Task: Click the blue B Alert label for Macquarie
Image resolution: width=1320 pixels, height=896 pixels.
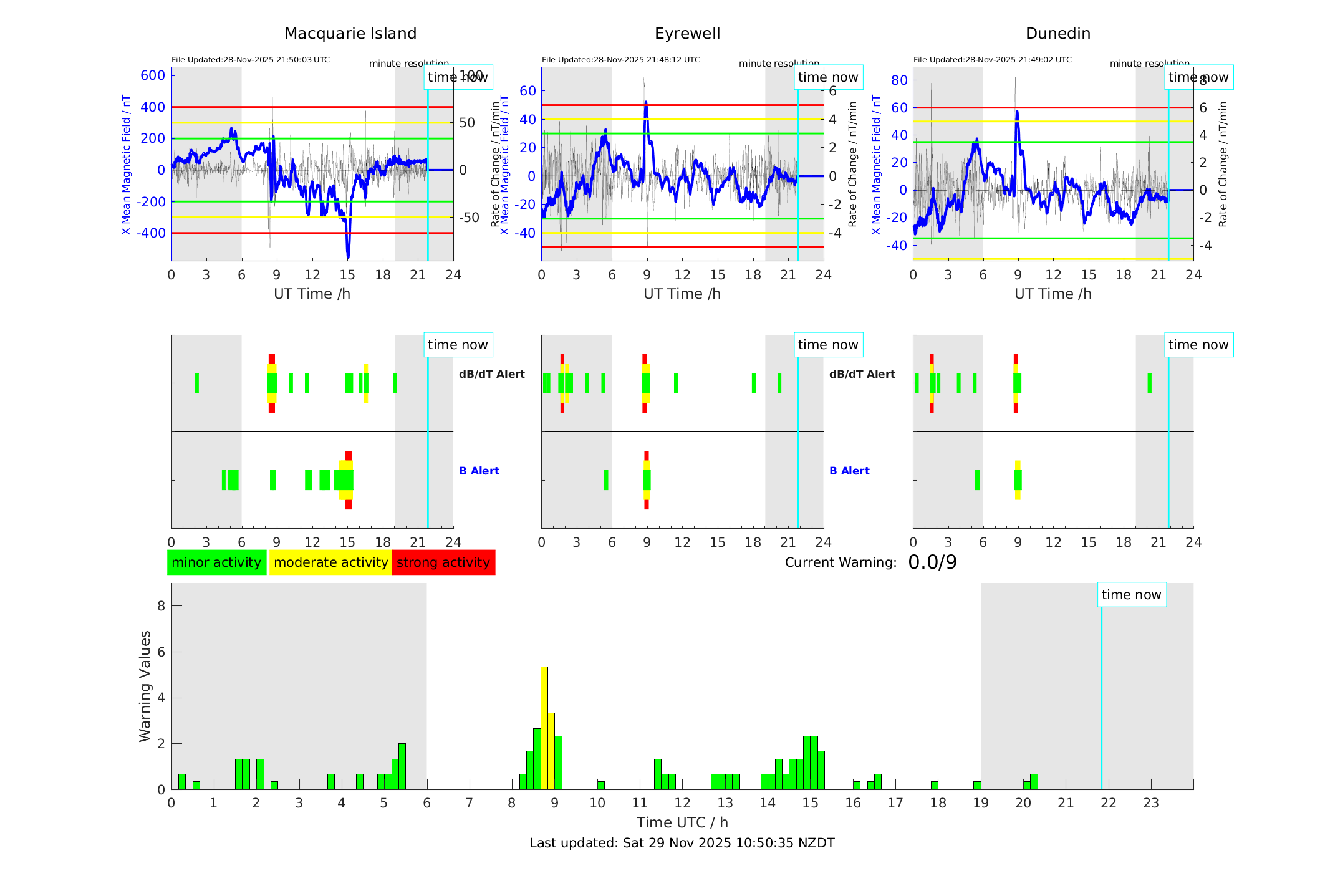Action: 479,471
